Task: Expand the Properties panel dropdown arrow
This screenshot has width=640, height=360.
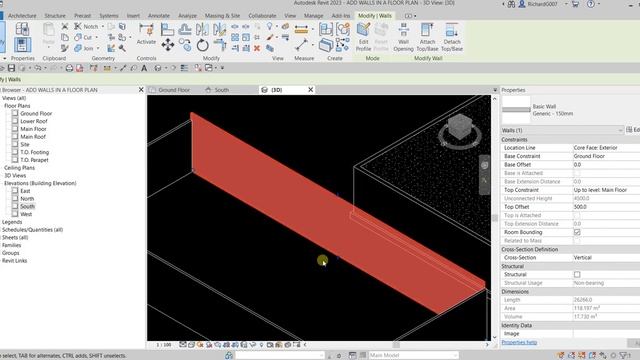Action: pyautogui.click(x=4, y=58)
